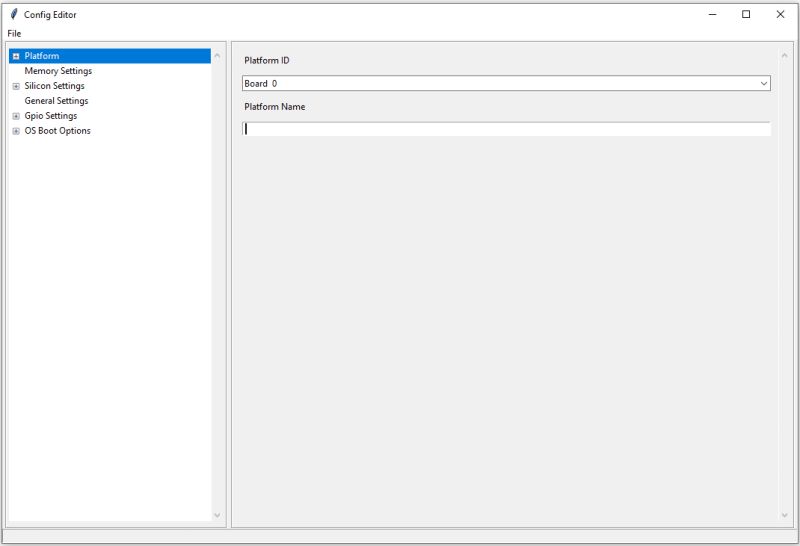Minimize the Config Editor window
This screenshot has height=546, width=800.
click(x=713, y=14)
